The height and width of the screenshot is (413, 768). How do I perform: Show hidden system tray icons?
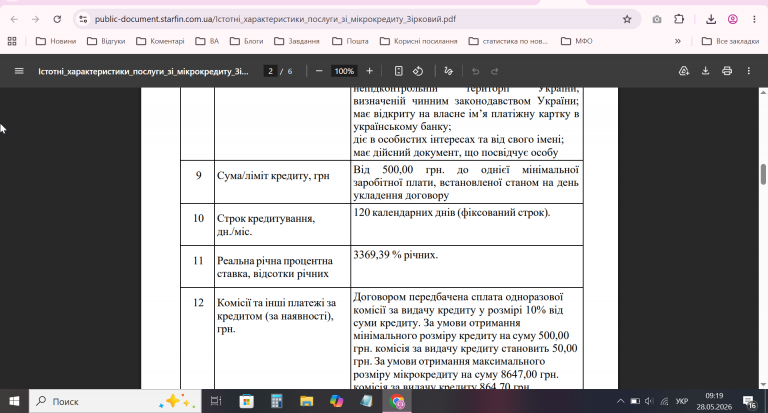click(620, 401)
